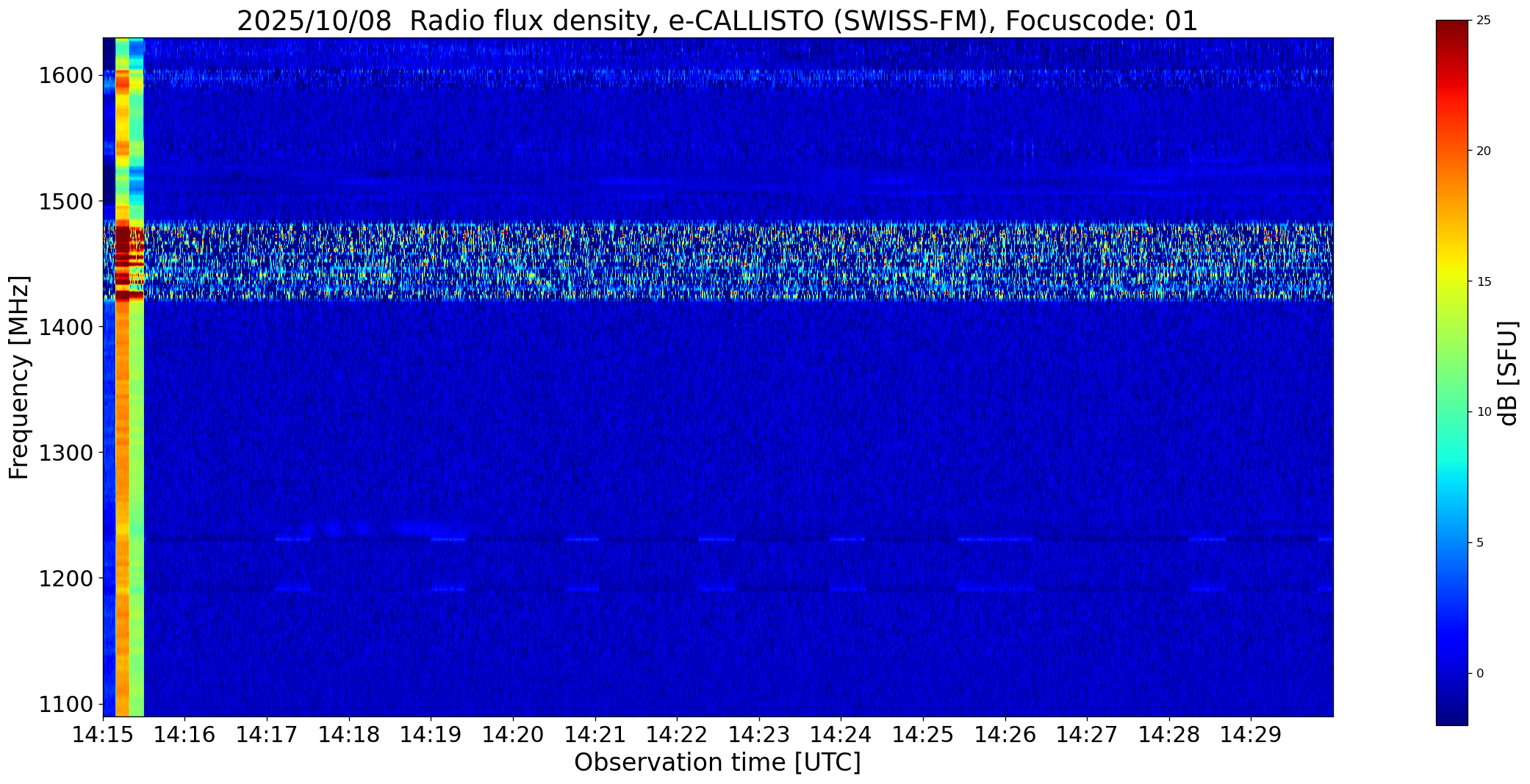Click the 1600 frequency tick label
Screen dimensions: 1530x784
[x=65, y=76]
